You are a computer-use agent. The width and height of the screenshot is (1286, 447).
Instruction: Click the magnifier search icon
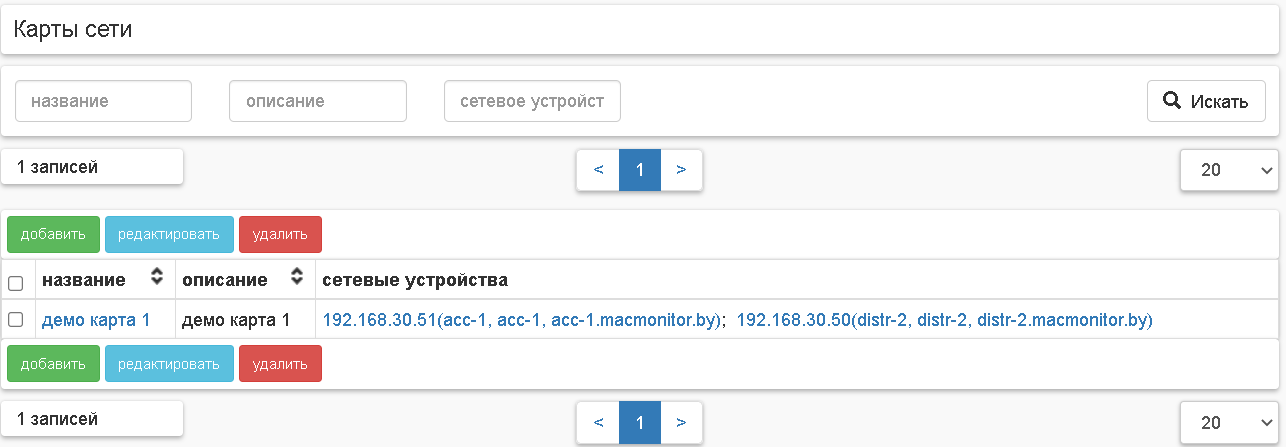pyautogui.click(x=1172, y=101)
